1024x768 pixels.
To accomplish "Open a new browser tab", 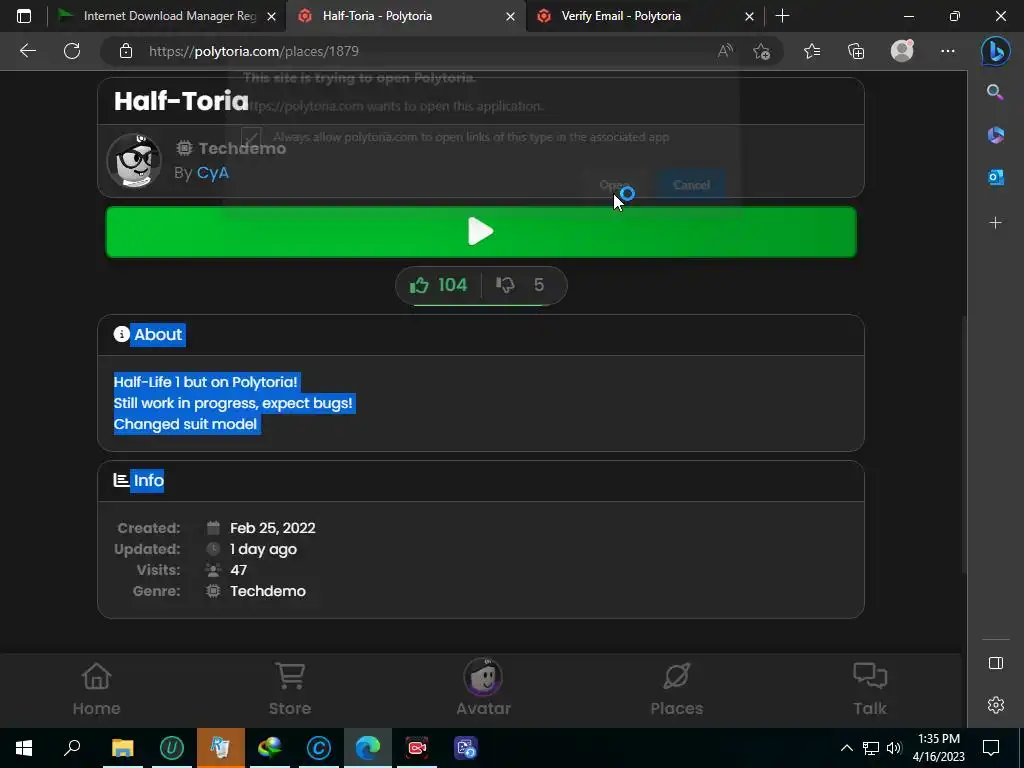I will tap(782, 16).
